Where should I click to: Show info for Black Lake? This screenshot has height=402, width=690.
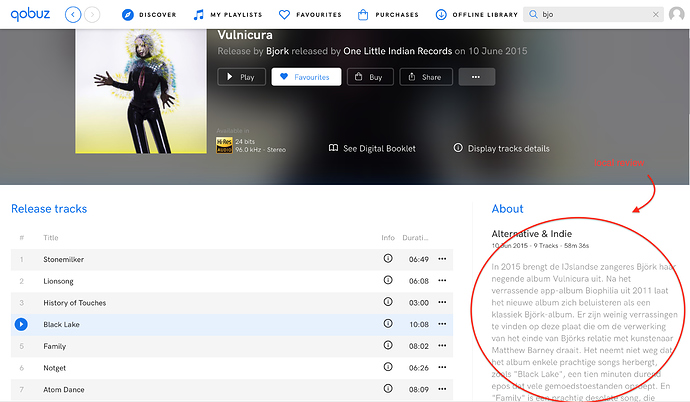pyautogui.click(x=388, y=323)
